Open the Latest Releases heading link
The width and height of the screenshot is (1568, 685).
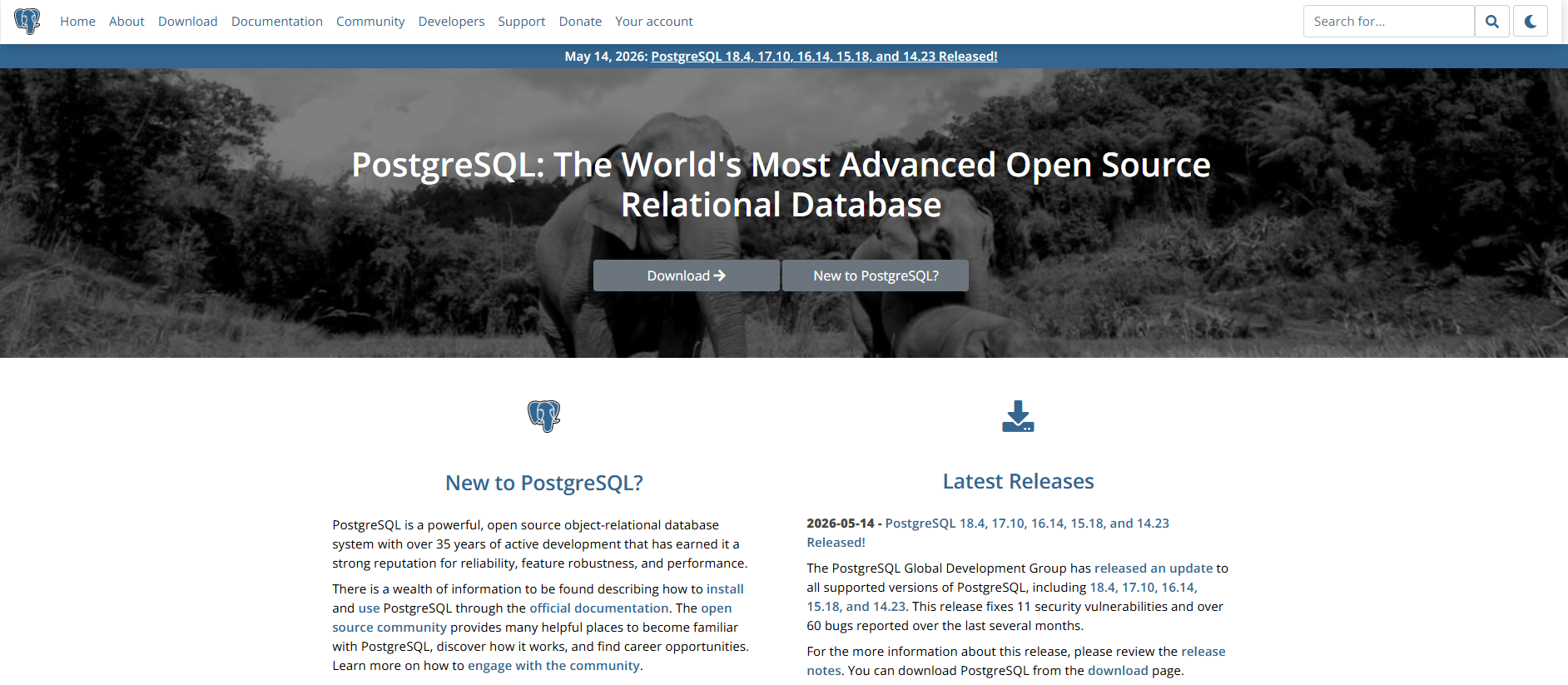point(1018,481)
